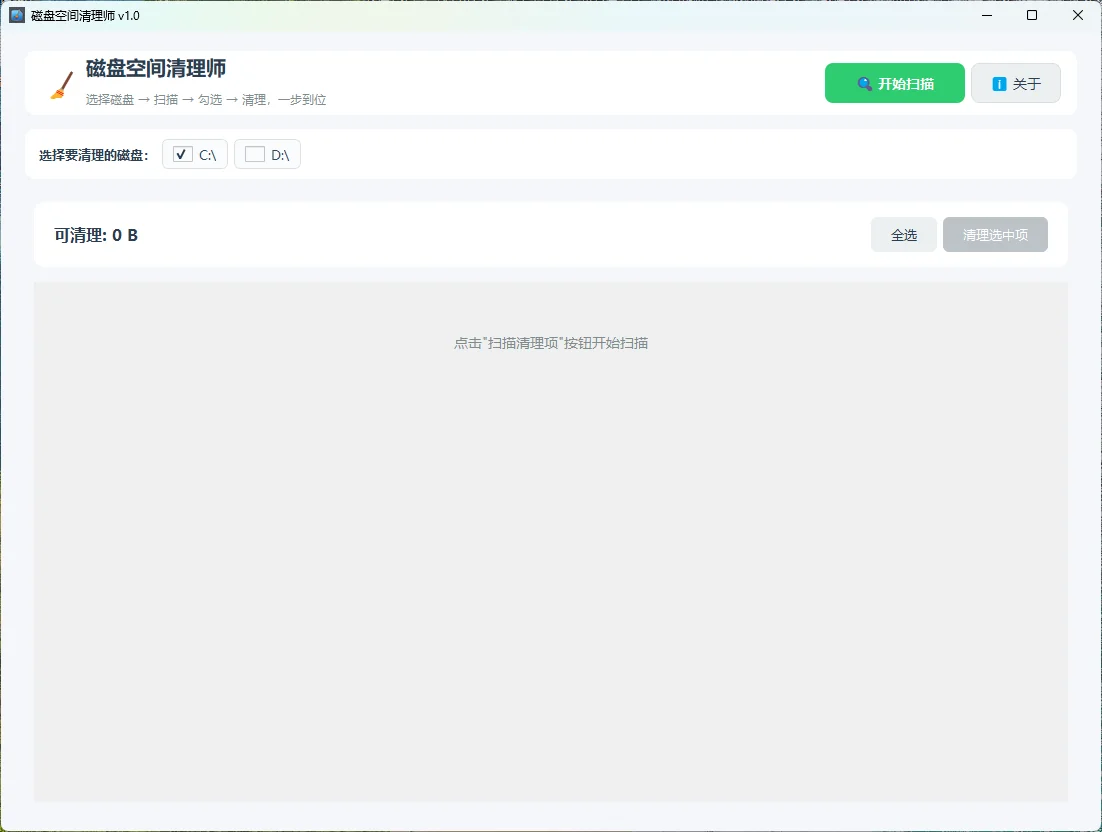Image resolution: width=1102 pixels, height=832 pixels.
Task: Click the 清理选中项 button
Action: tap(995, 235)
